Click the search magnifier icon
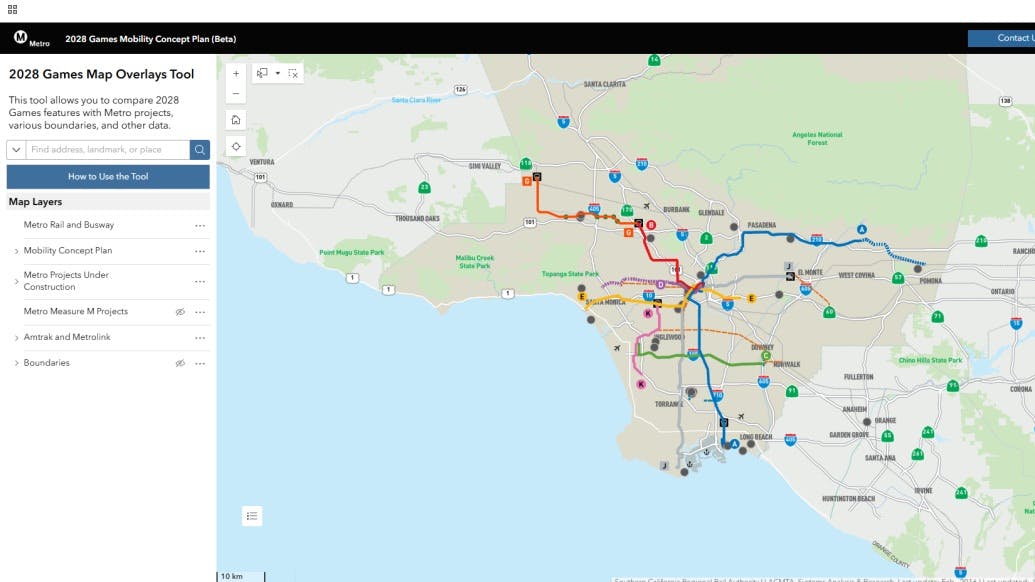The height and width of the screenshot is (582, 1035). tap(199, 148)
